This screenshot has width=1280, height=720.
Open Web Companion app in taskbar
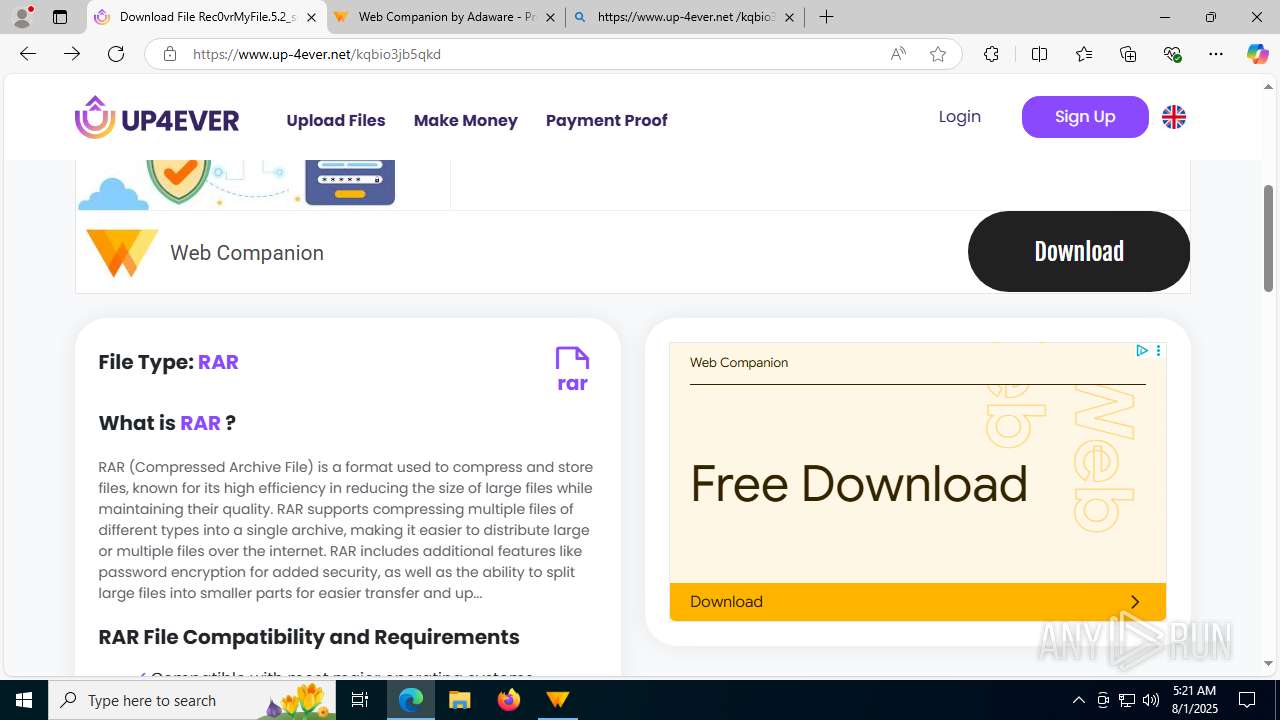[557, 700]
